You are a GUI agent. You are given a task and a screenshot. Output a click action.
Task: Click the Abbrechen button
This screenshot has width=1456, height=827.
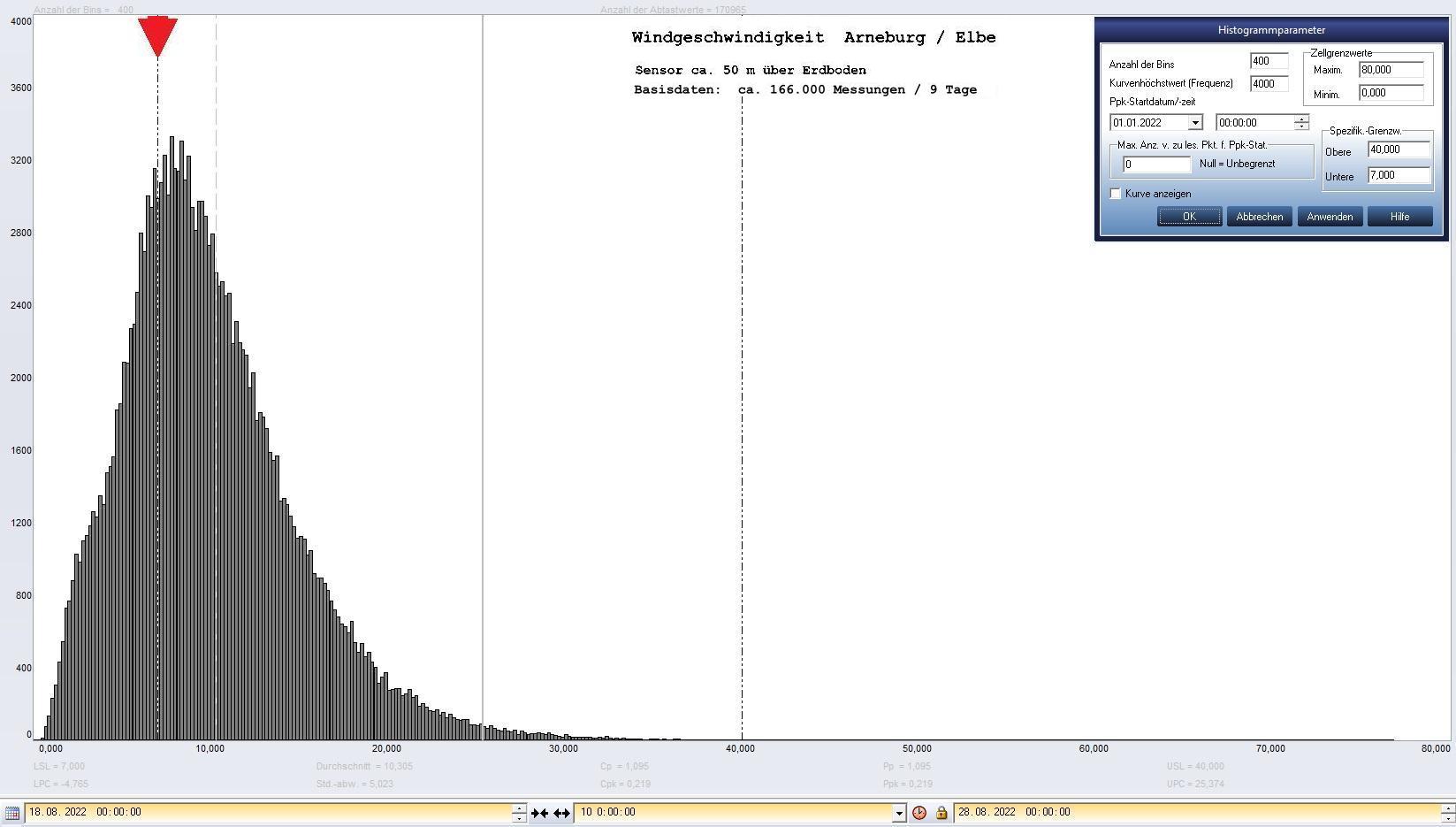[x=1259, y=217]
